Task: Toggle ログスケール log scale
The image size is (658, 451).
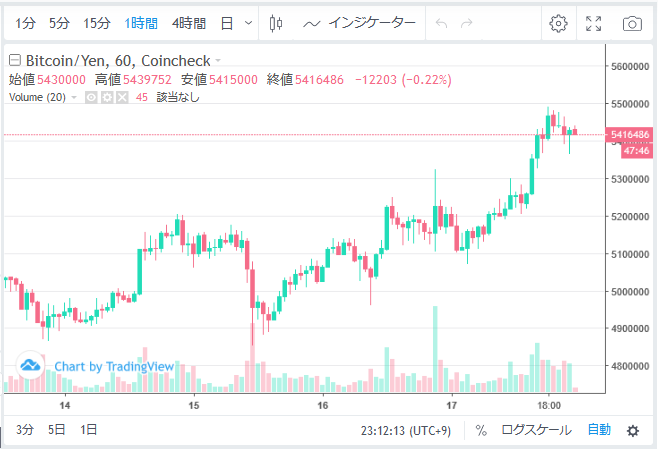Action: coord(536,430)
